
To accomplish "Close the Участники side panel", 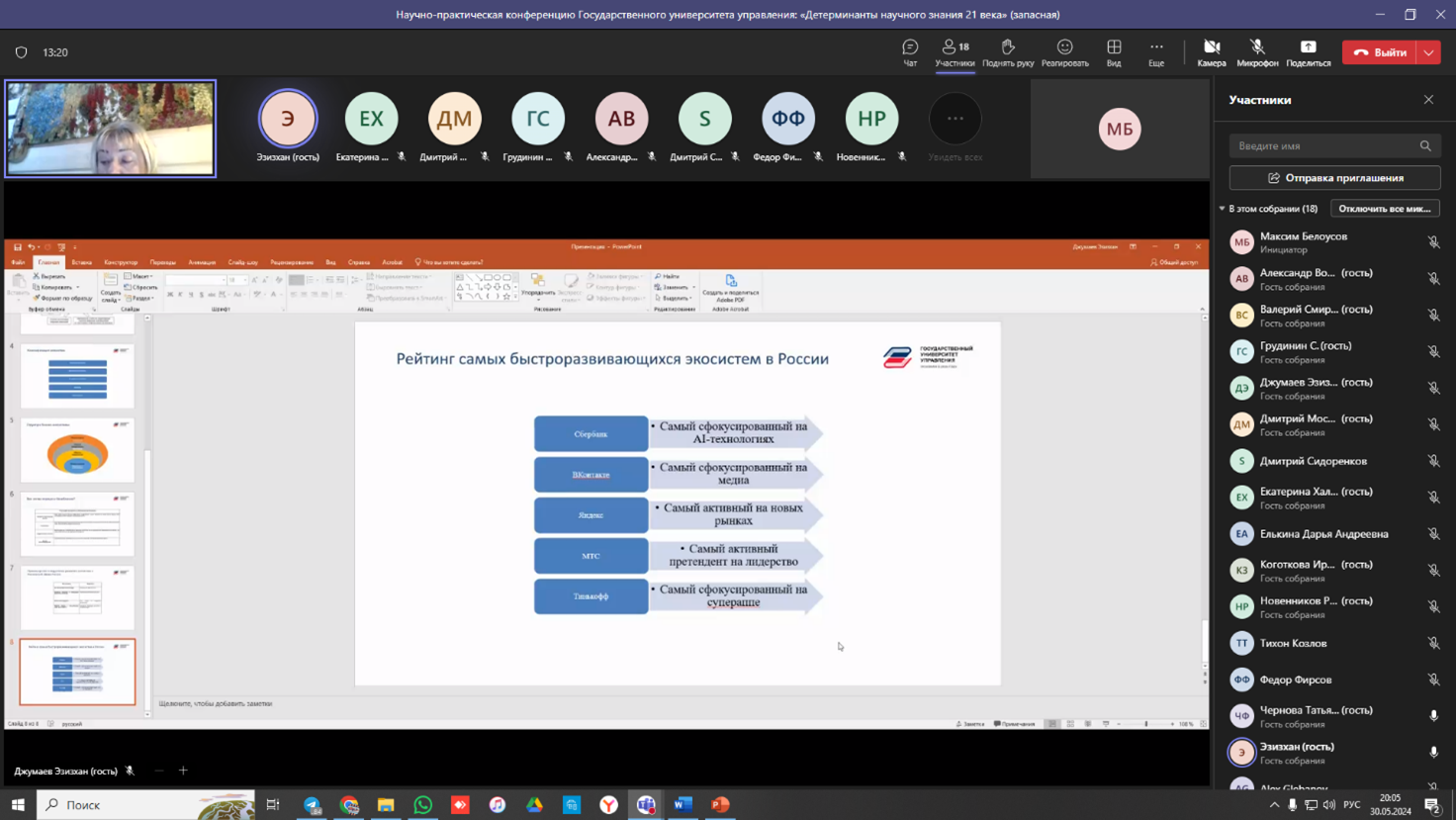I will [1428, 100].
